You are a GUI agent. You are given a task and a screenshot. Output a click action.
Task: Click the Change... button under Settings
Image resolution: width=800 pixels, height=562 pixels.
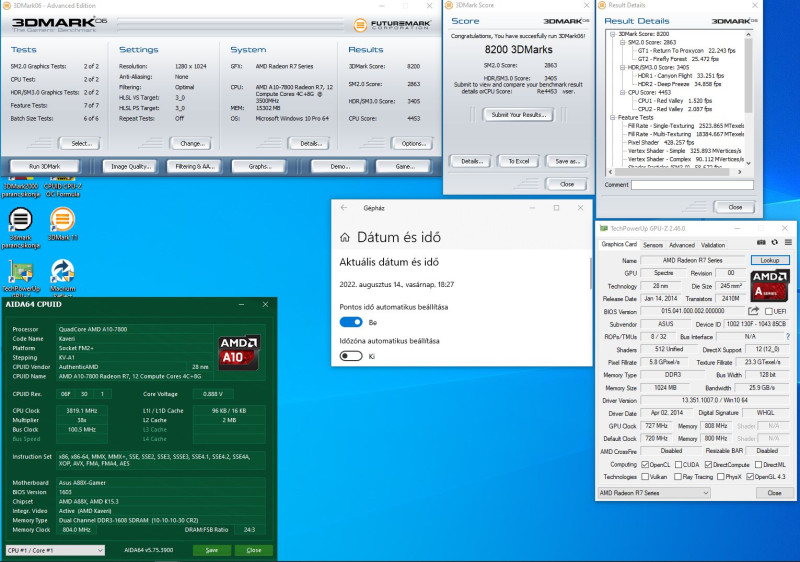pos(191,143)
